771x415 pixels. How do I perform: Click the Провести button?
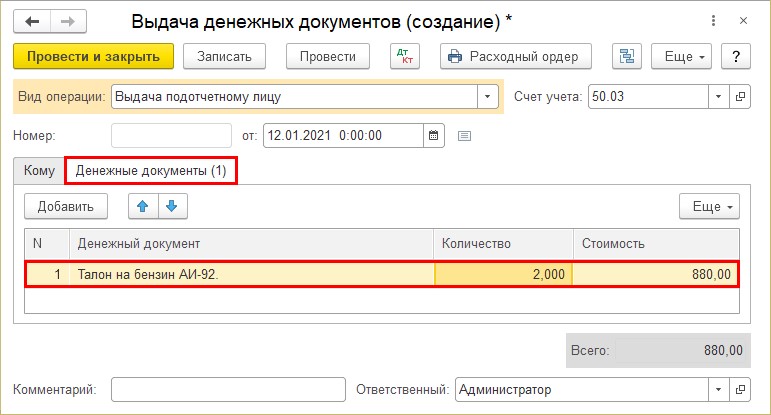click(x=327, y=57)
